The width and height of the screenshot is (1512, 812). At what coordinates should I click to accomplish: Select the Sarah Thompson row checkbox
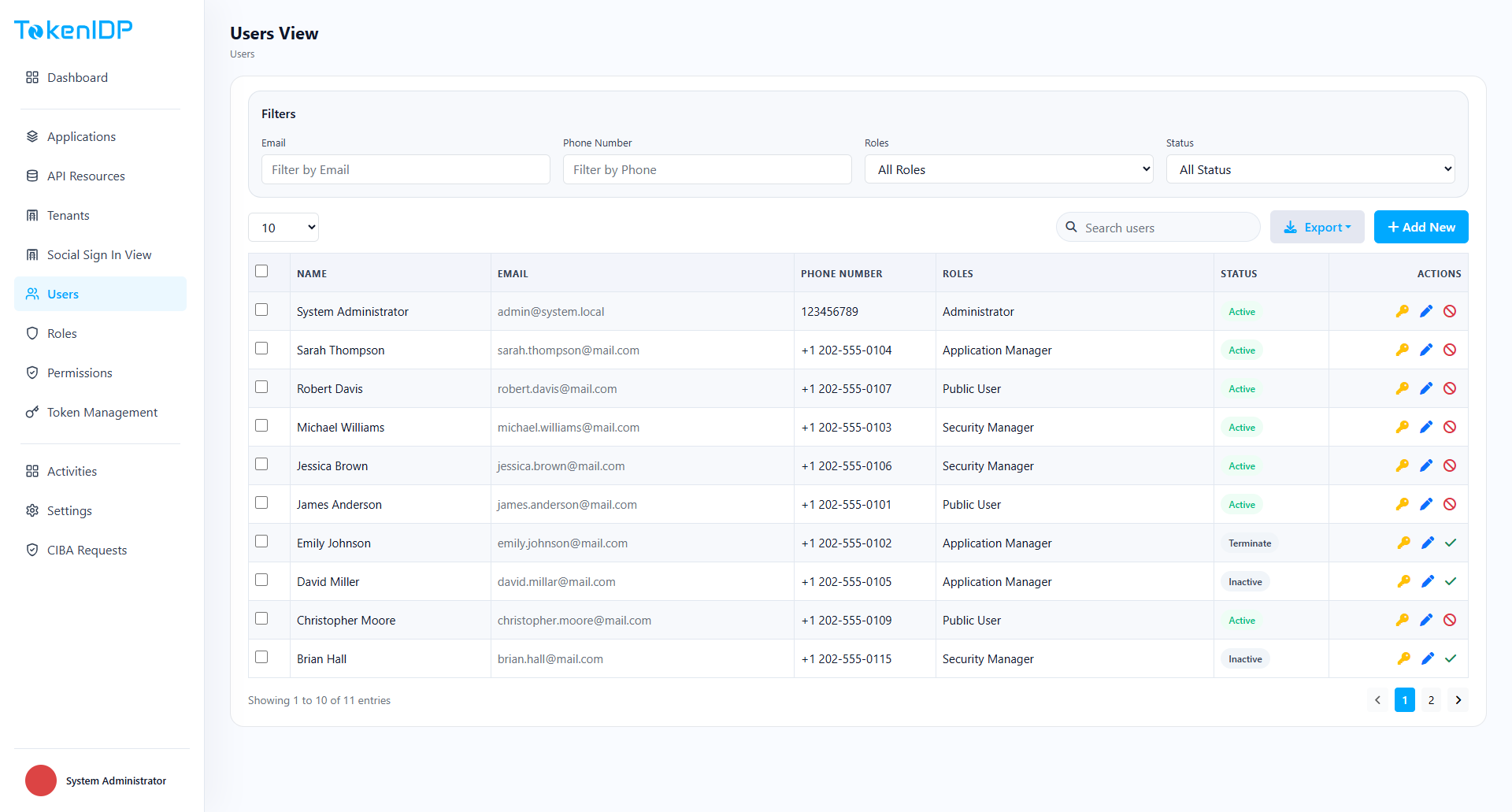261,348
